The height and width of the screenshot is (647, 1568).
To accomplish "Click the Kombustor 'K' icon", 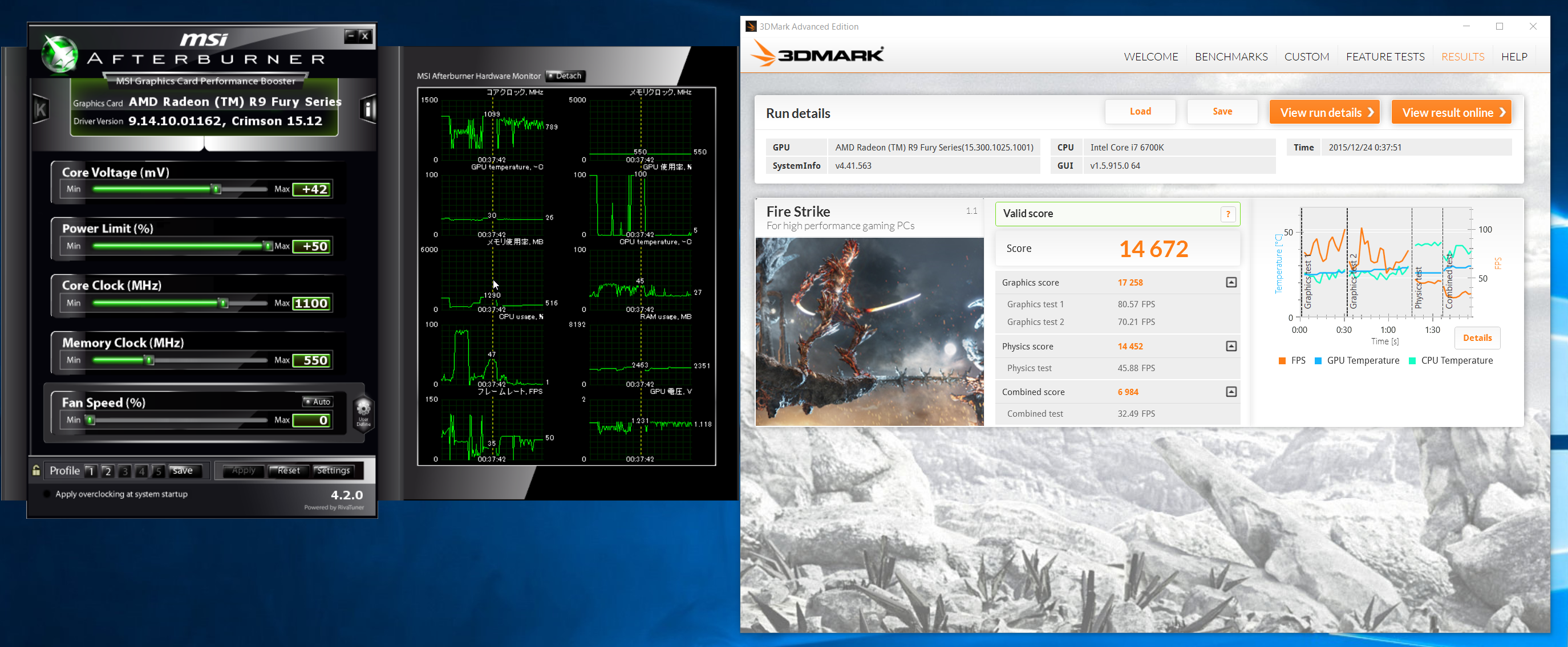I will 40,109.
